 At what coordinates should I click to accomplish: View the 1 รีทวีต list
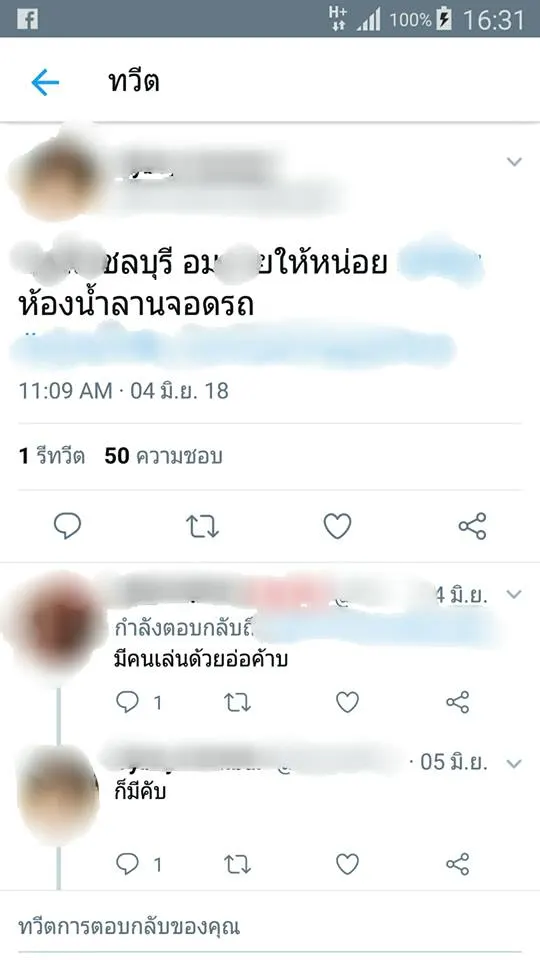pyautogui.click(x=52, y=456)
